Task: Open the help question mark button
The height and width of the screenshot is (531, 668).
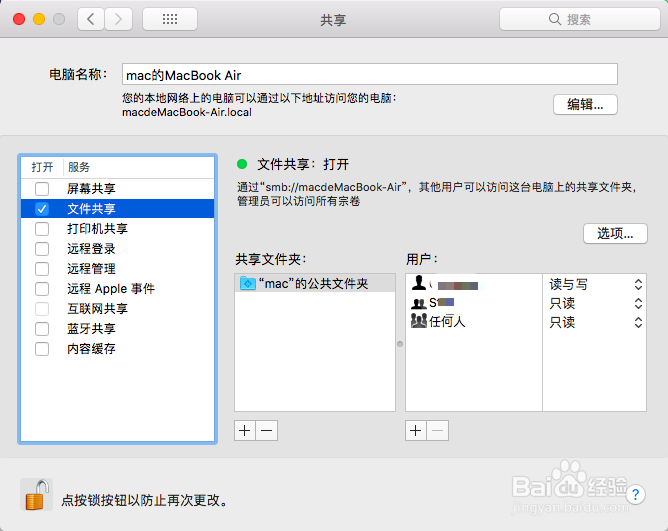Action: [x=635, y=495]
